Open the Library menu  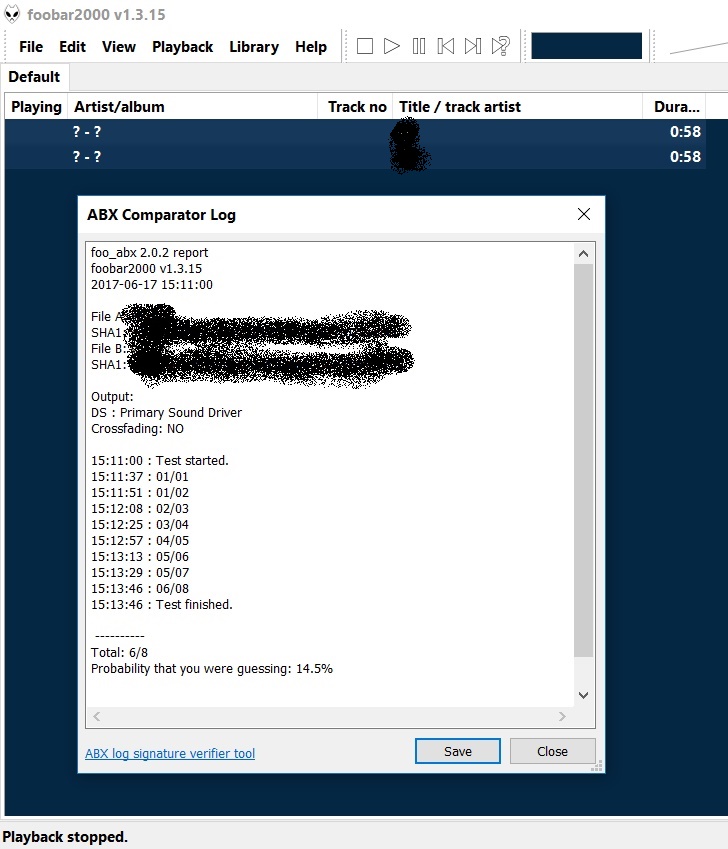254,47
